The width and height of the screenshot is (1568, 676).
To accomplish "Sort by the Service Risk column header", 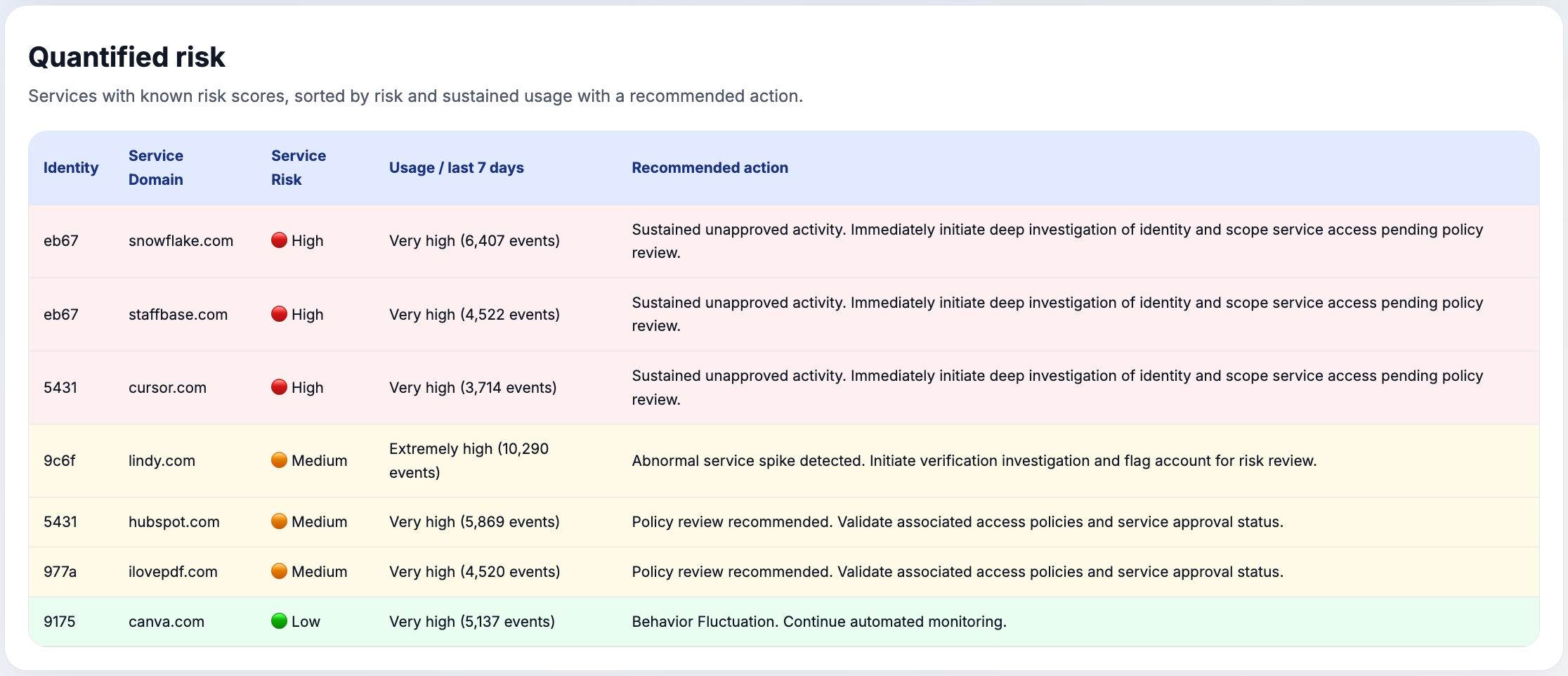I will pos(298,167).
